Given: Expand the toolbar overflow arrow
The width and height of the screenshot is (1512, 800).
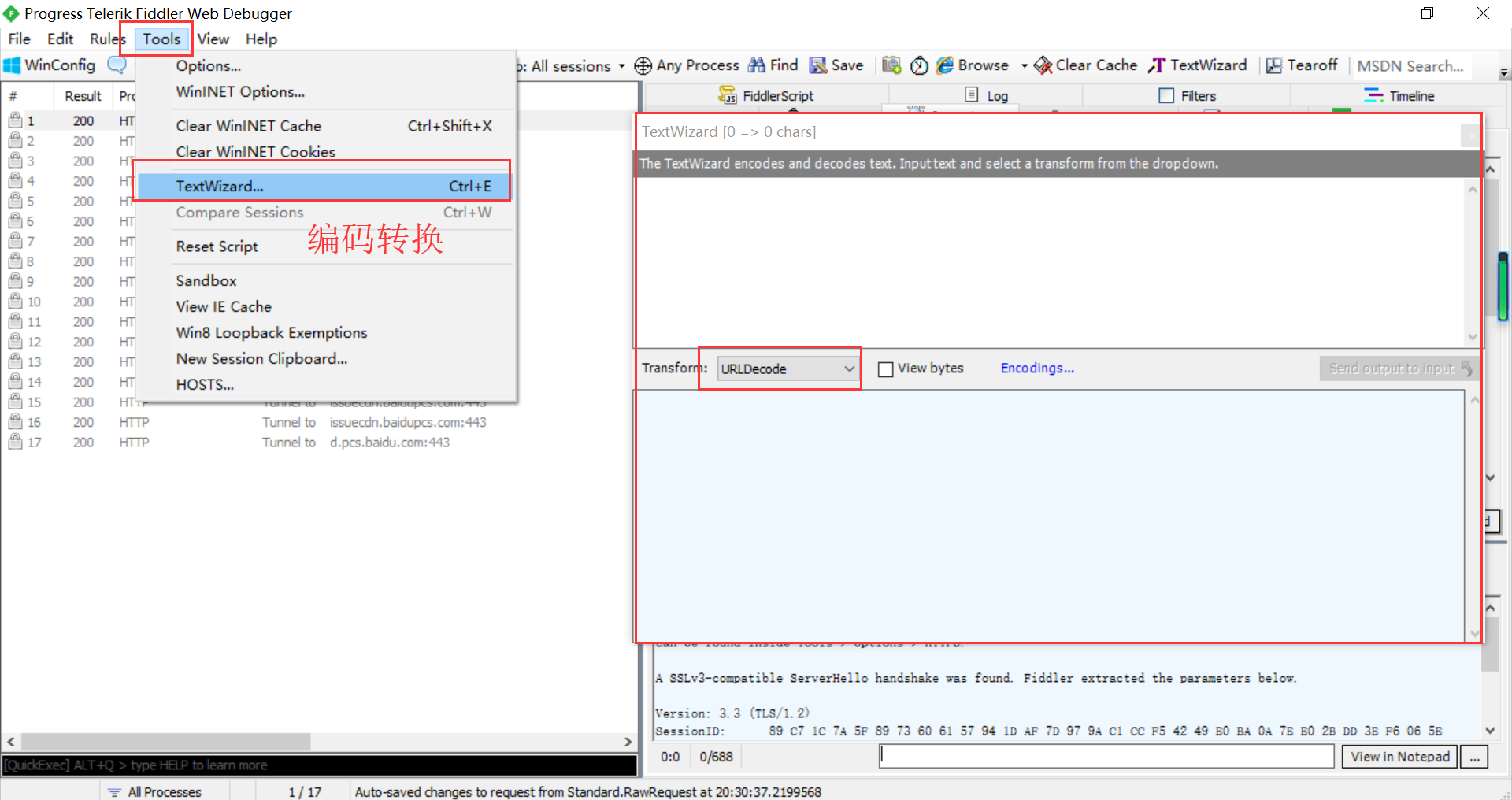Looking at the screenshot, I should (x=1504, y=73).
